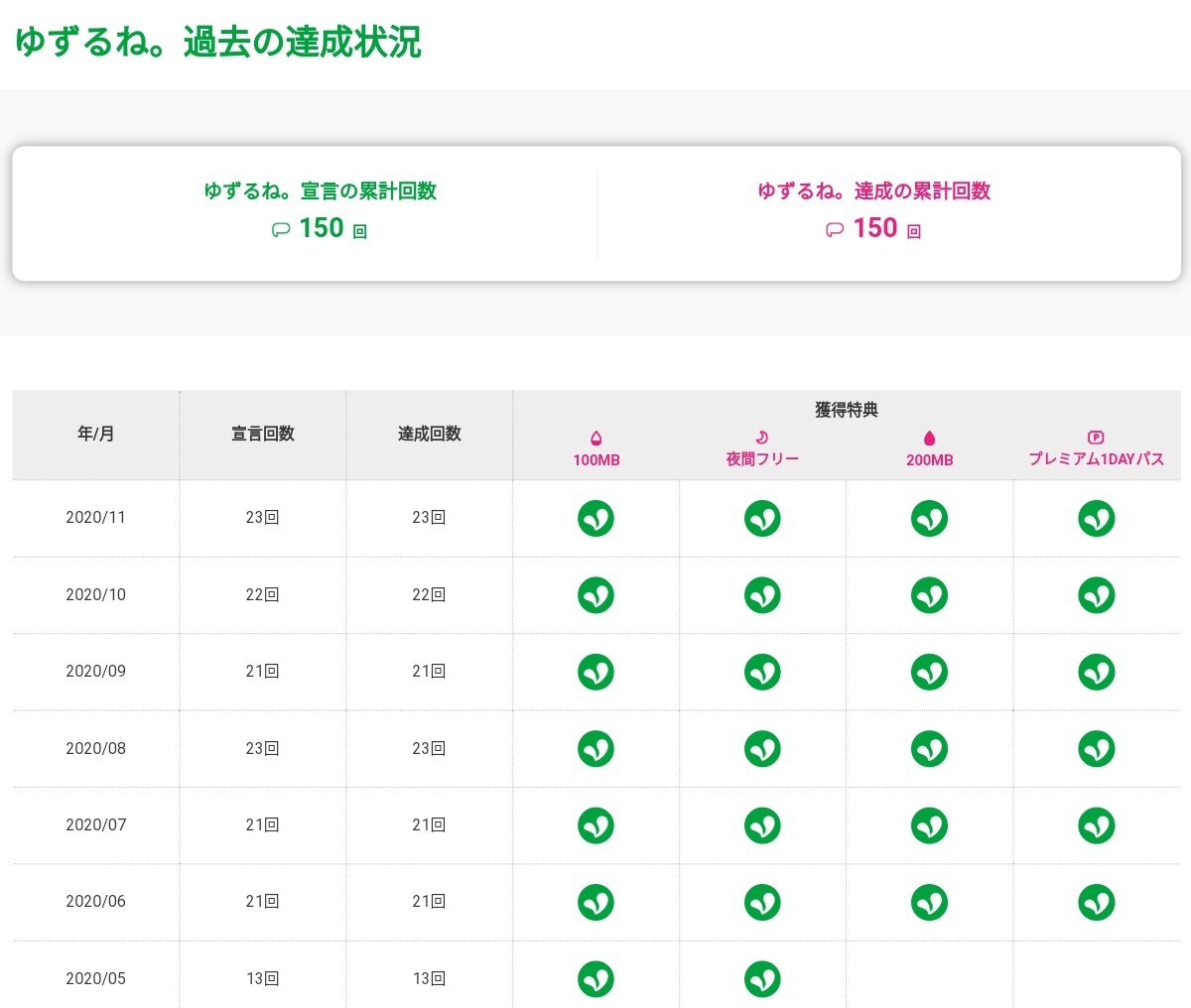Click 2020/11 100MB achievement badge
This screenshot has height=1008, width=1191.
(x=595, y=518)
